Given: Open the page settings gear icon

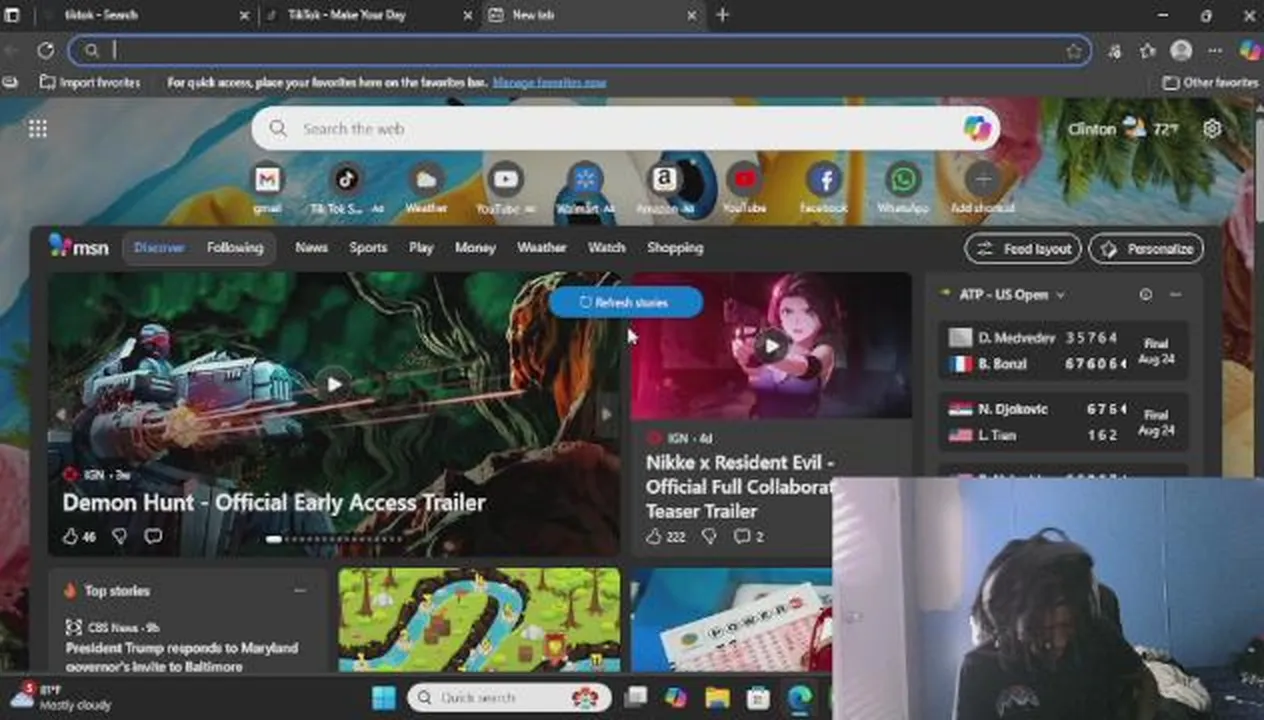Looking at the screenshot, I should click(1212, 129).
